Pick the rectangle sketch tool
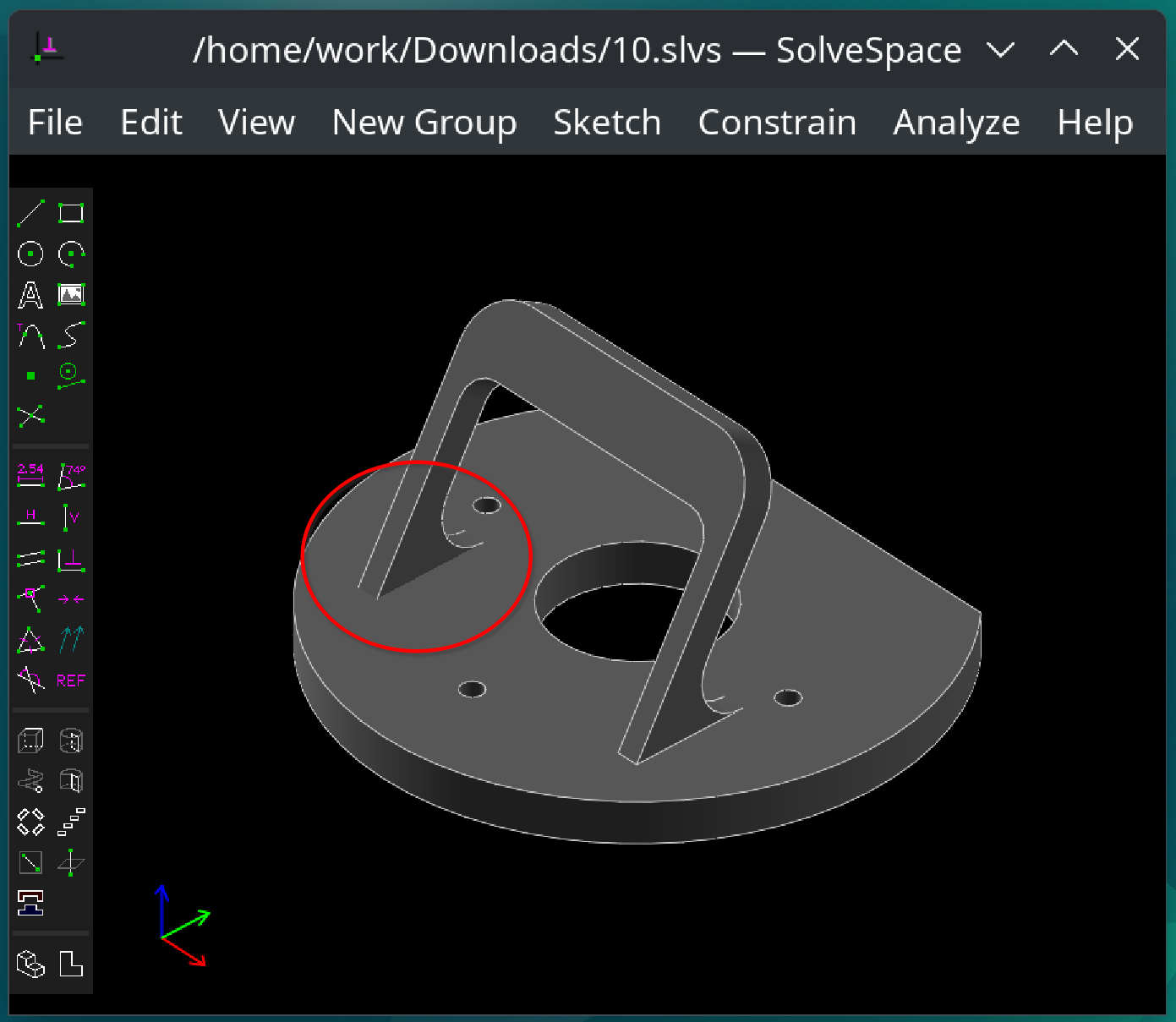Screen dimensions: 1176x1022 tap(71, 213)
